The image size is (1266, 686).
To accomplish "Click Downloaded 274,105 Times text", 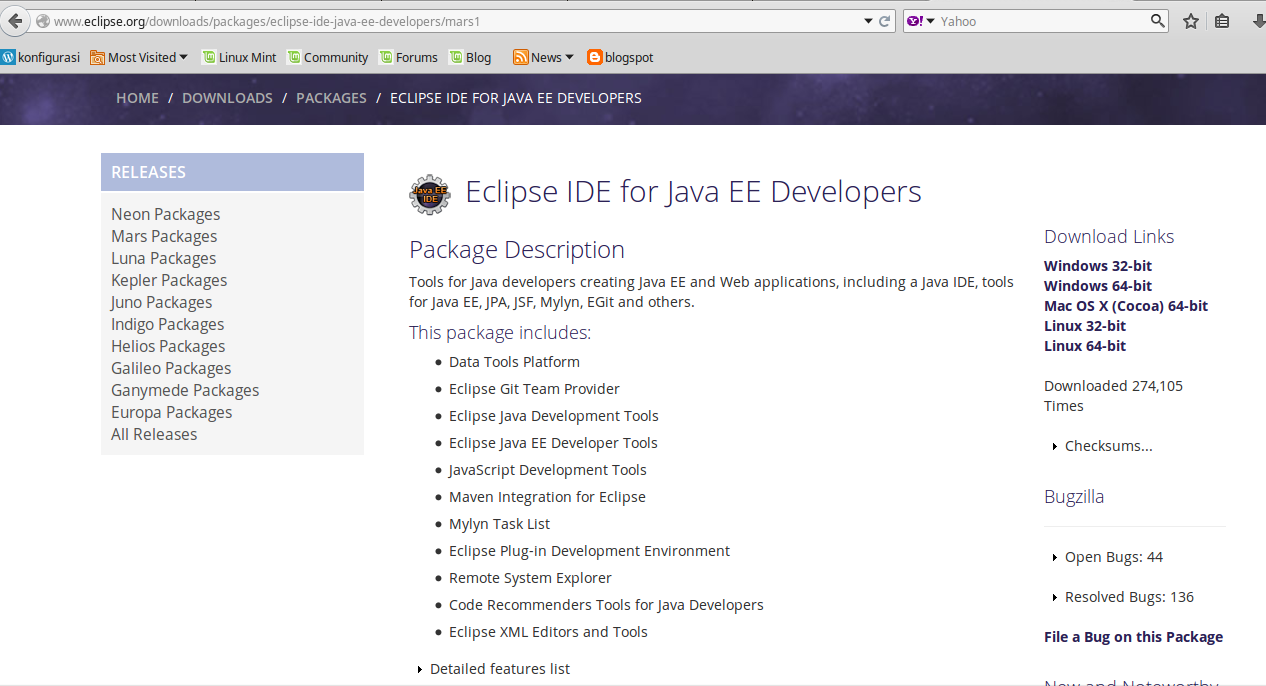I will pos(1113,396).
